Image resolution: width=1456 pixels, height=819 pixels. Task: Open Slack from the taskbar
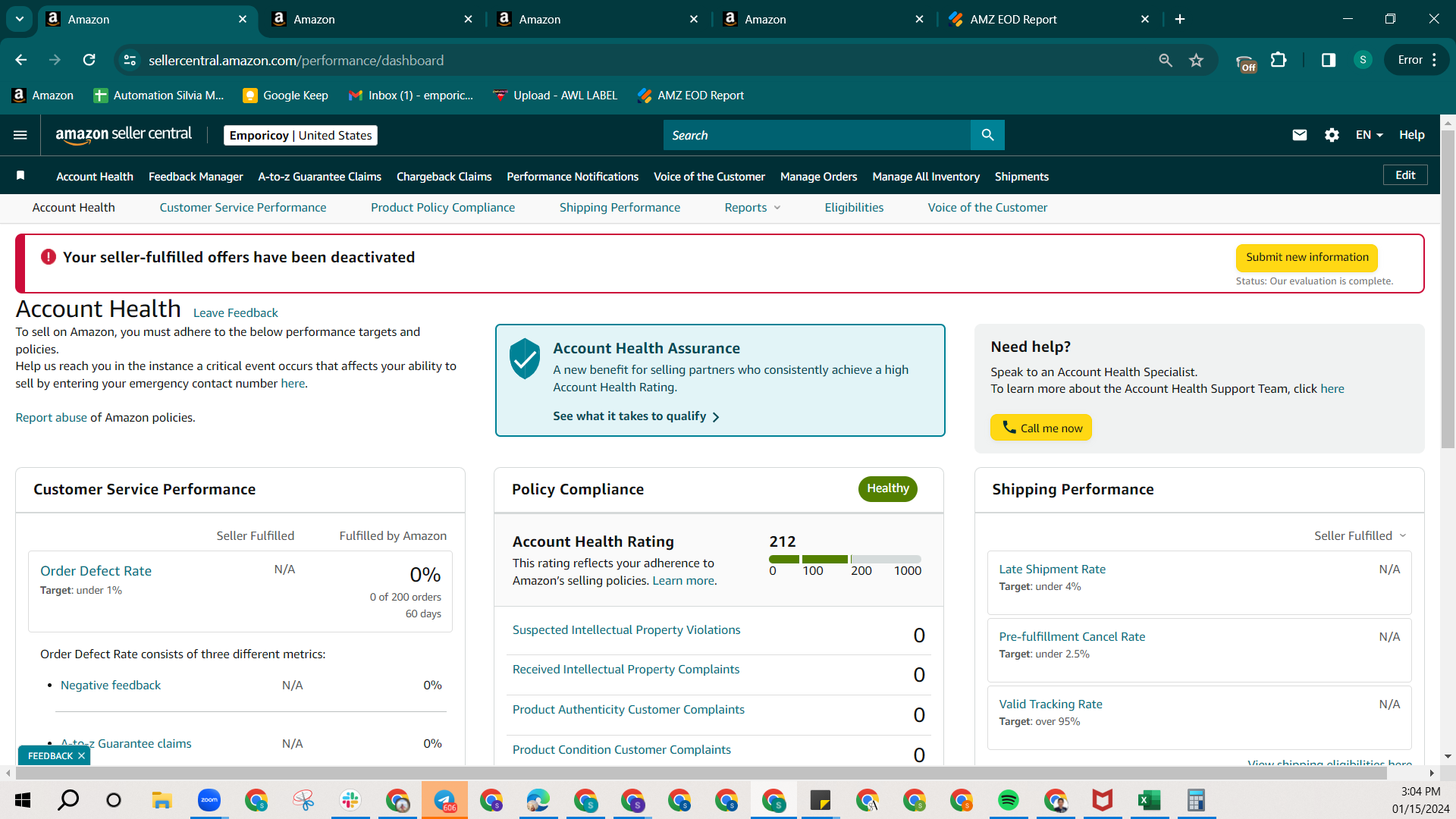(350, 800)
